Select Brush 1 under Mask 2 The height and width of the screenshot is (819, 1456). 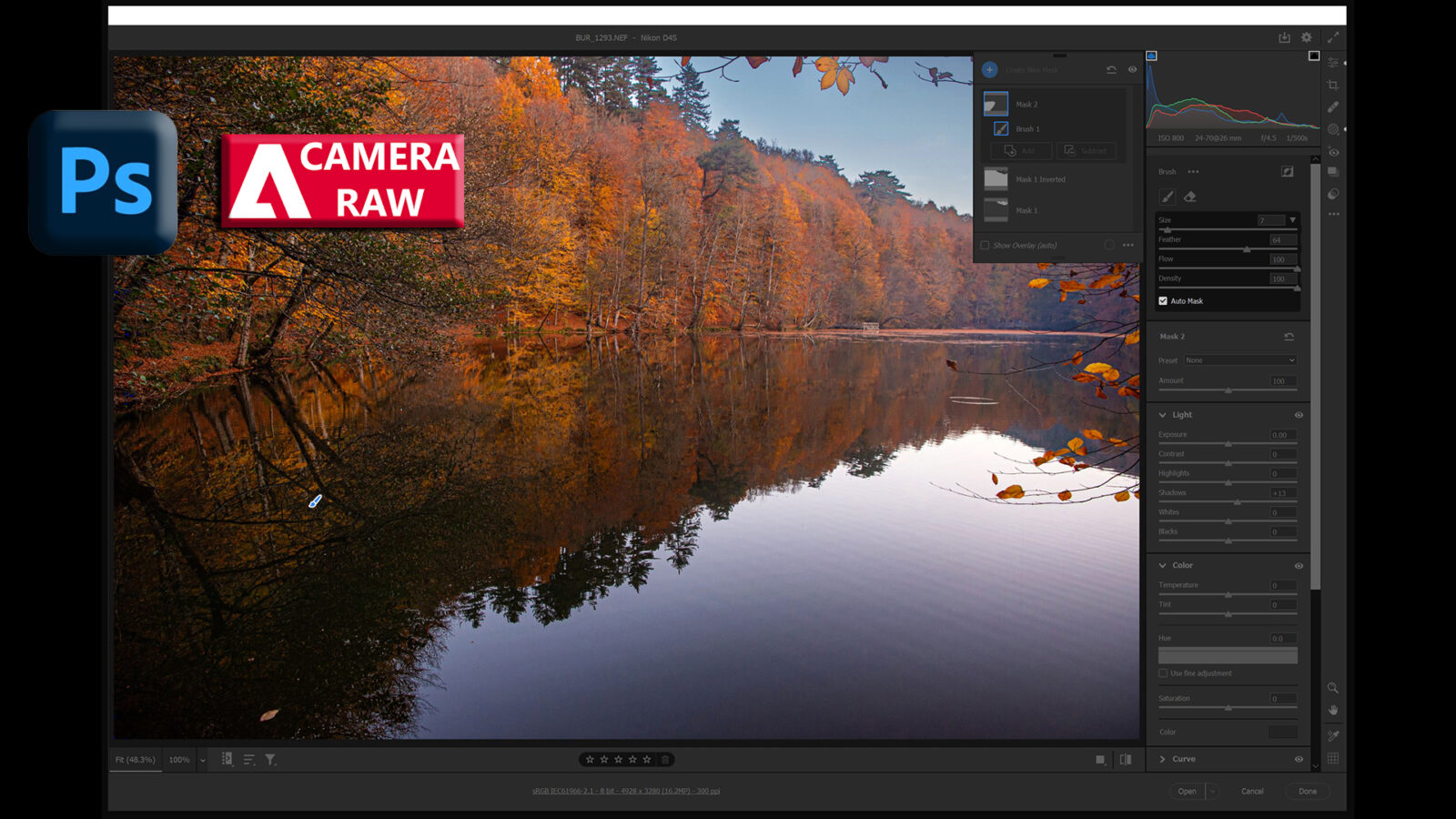tap(1027, 129)
